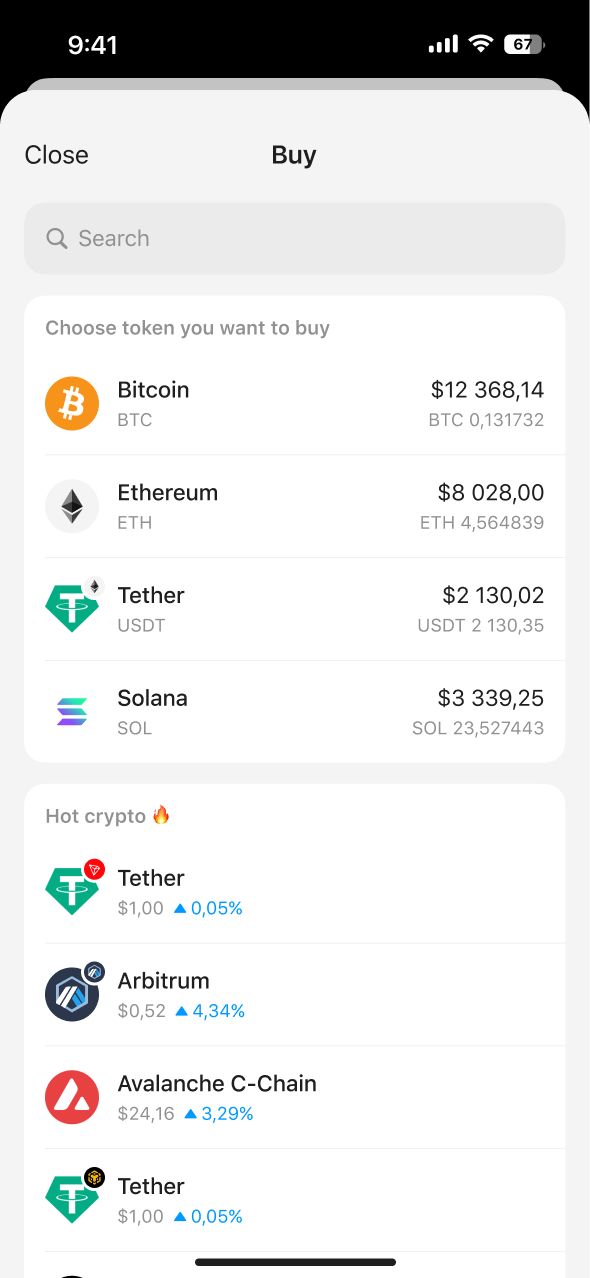Tap the Arbitrum logo icon
Screen dimensions: 590x1278
coord(72,994)
